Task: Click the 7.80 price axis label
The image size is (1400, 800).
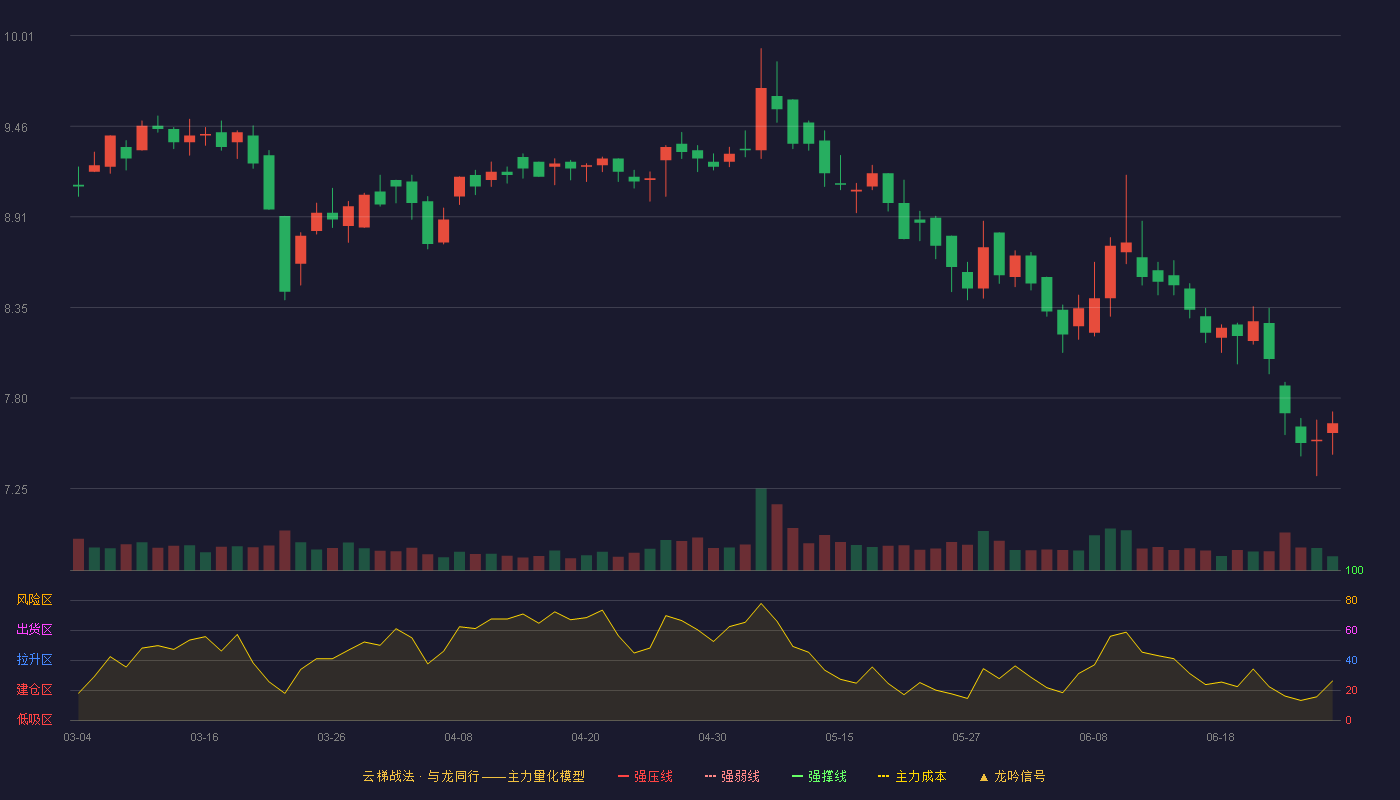Action: click(x=17, y=399)
